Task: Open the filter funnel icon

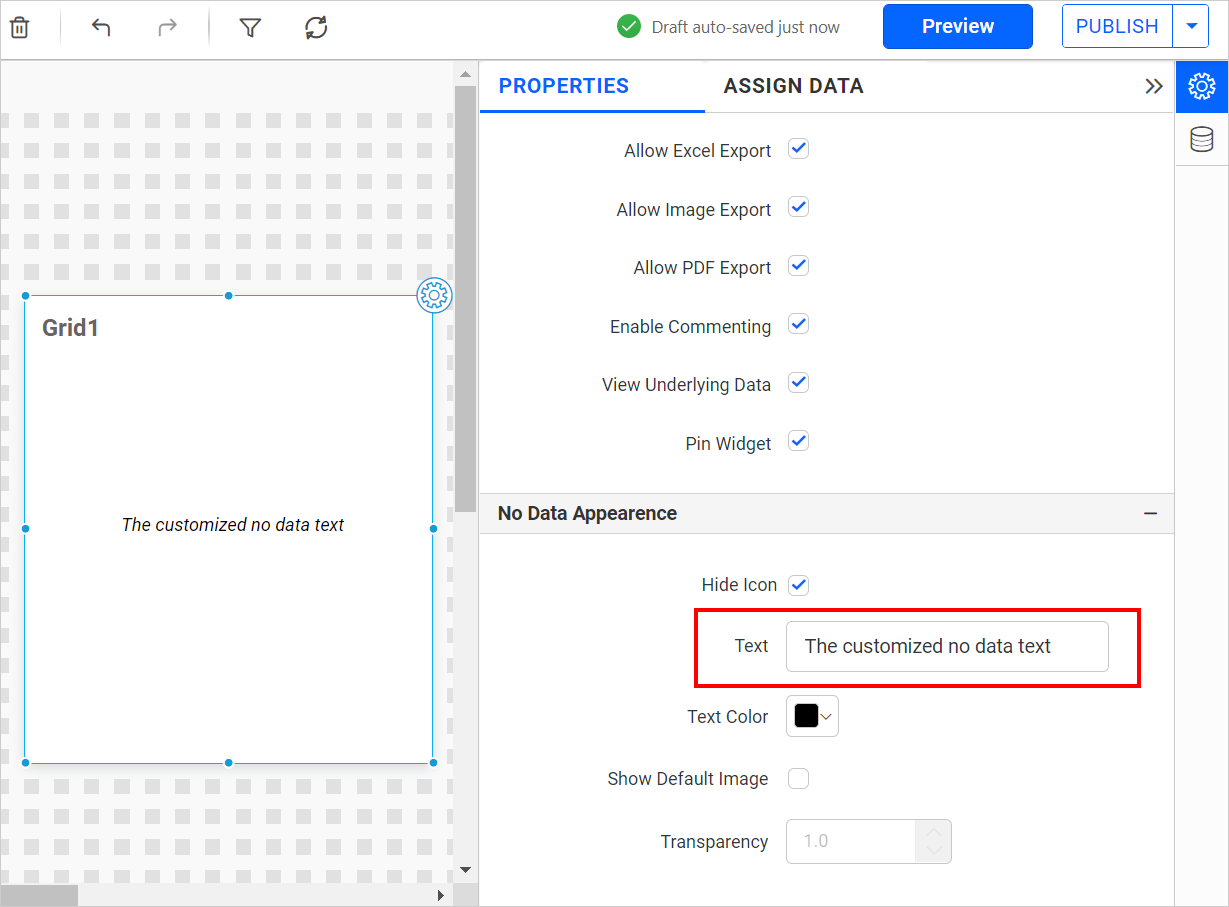Action: click(250, 27)
